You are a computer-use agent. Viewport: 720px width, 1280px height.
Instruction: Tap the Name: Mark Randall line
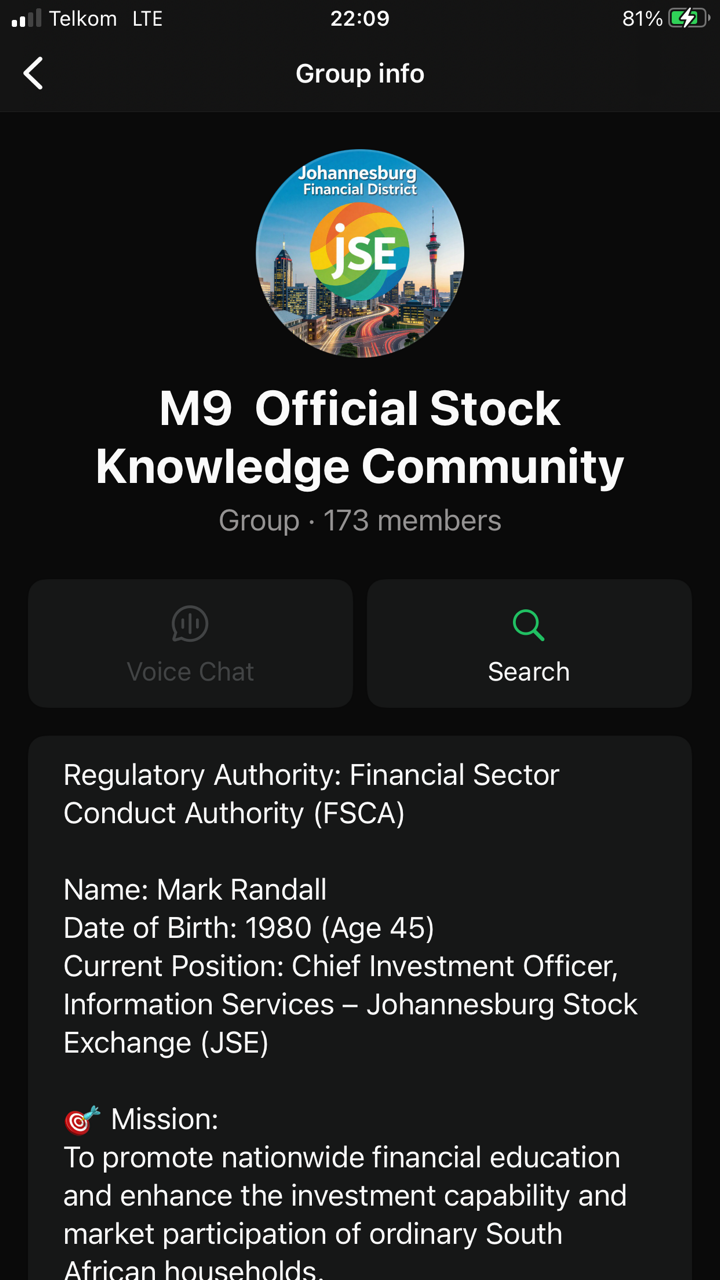pyautogui.click(x=195, y=889)
